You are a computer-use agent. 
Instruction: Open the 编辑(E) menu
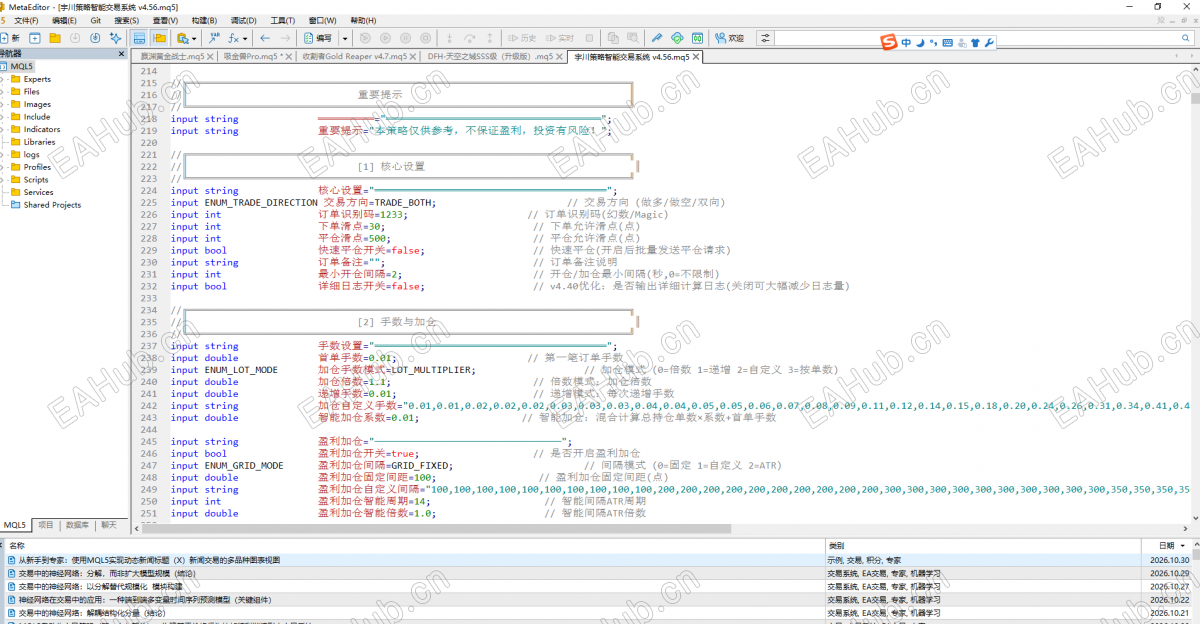tap(64, 20)
